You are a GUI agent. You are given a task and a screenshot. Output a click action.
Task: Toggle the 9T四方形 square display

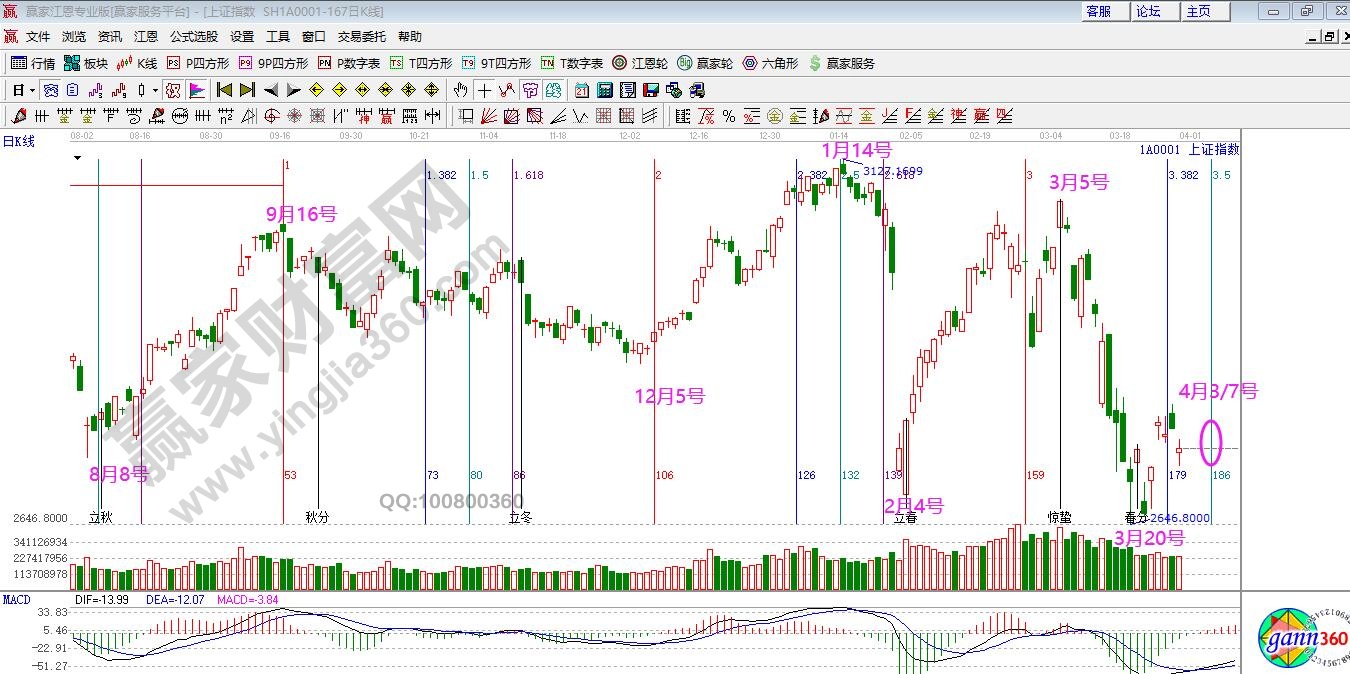(496, 63)
